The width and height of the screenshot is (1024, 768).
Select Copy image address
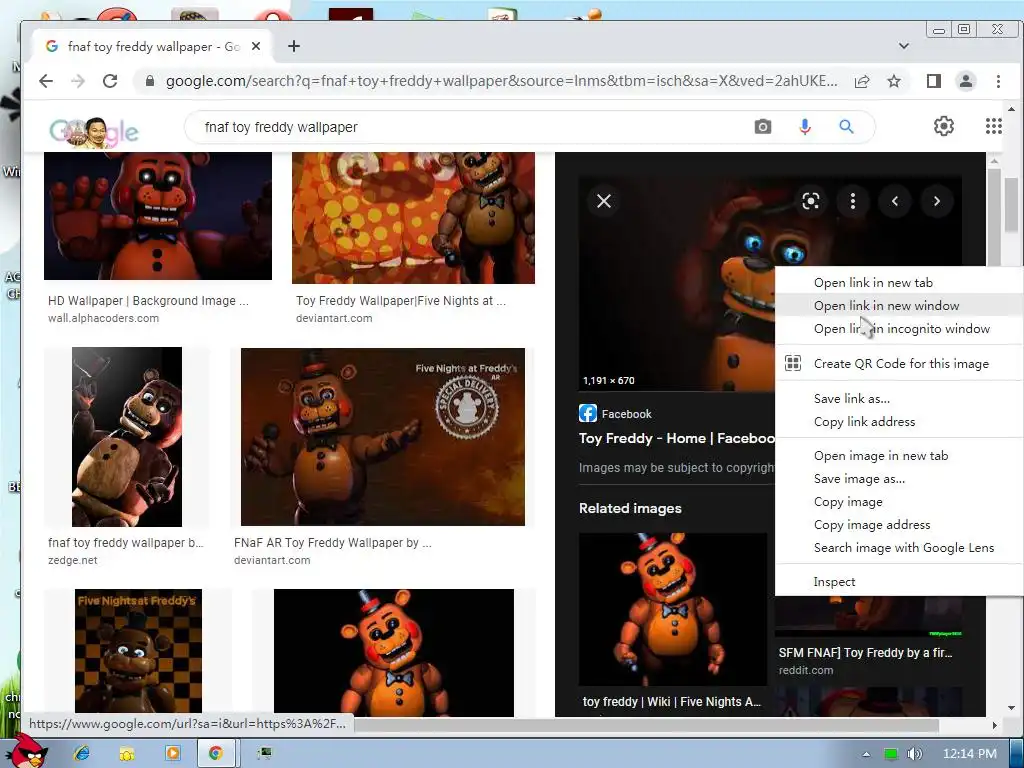pyautogui.click(x=899, y=524)
